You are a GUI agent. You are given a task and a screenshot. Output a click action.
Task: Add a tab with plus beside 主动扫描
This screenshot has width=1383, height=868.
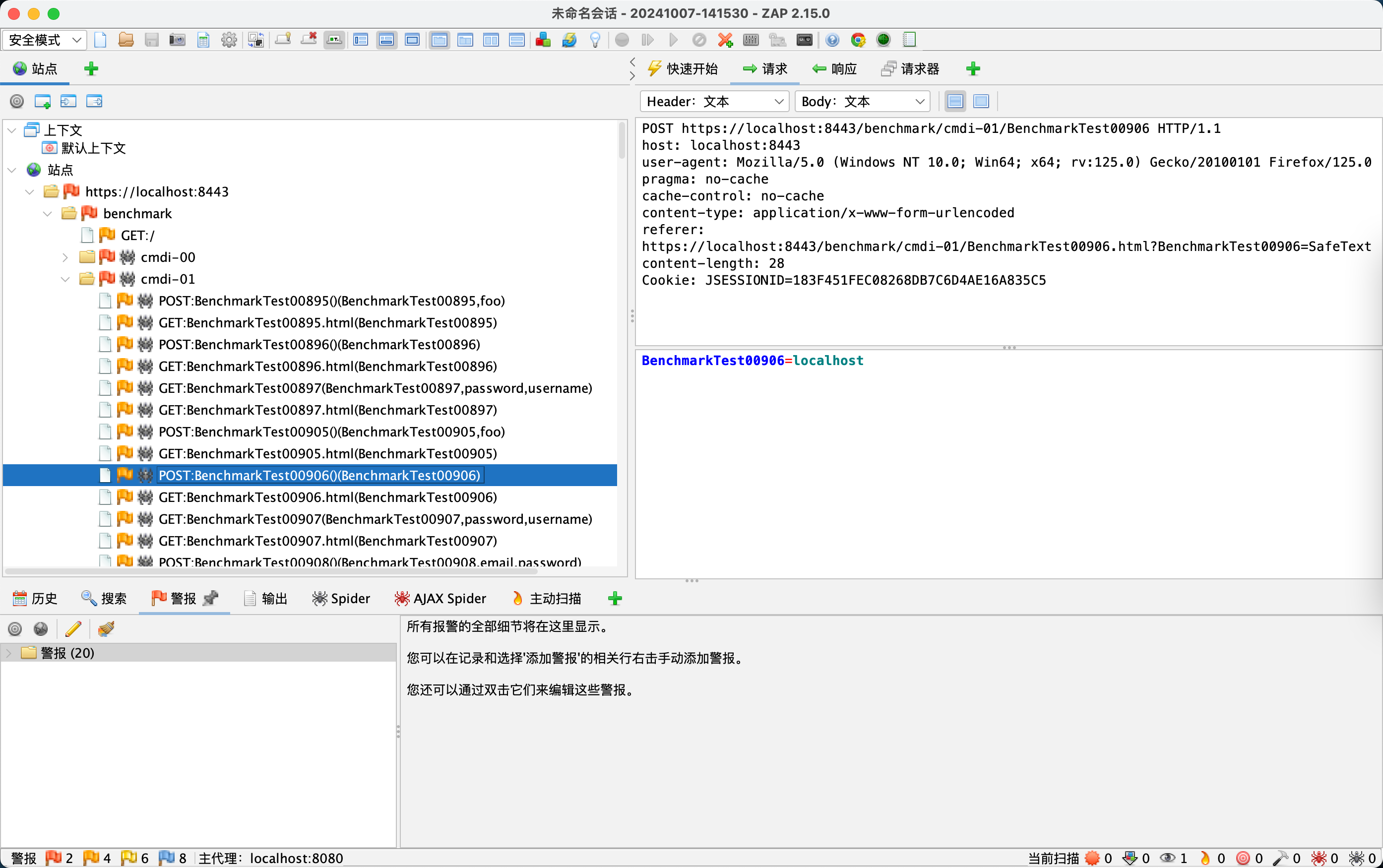point(615,598)
